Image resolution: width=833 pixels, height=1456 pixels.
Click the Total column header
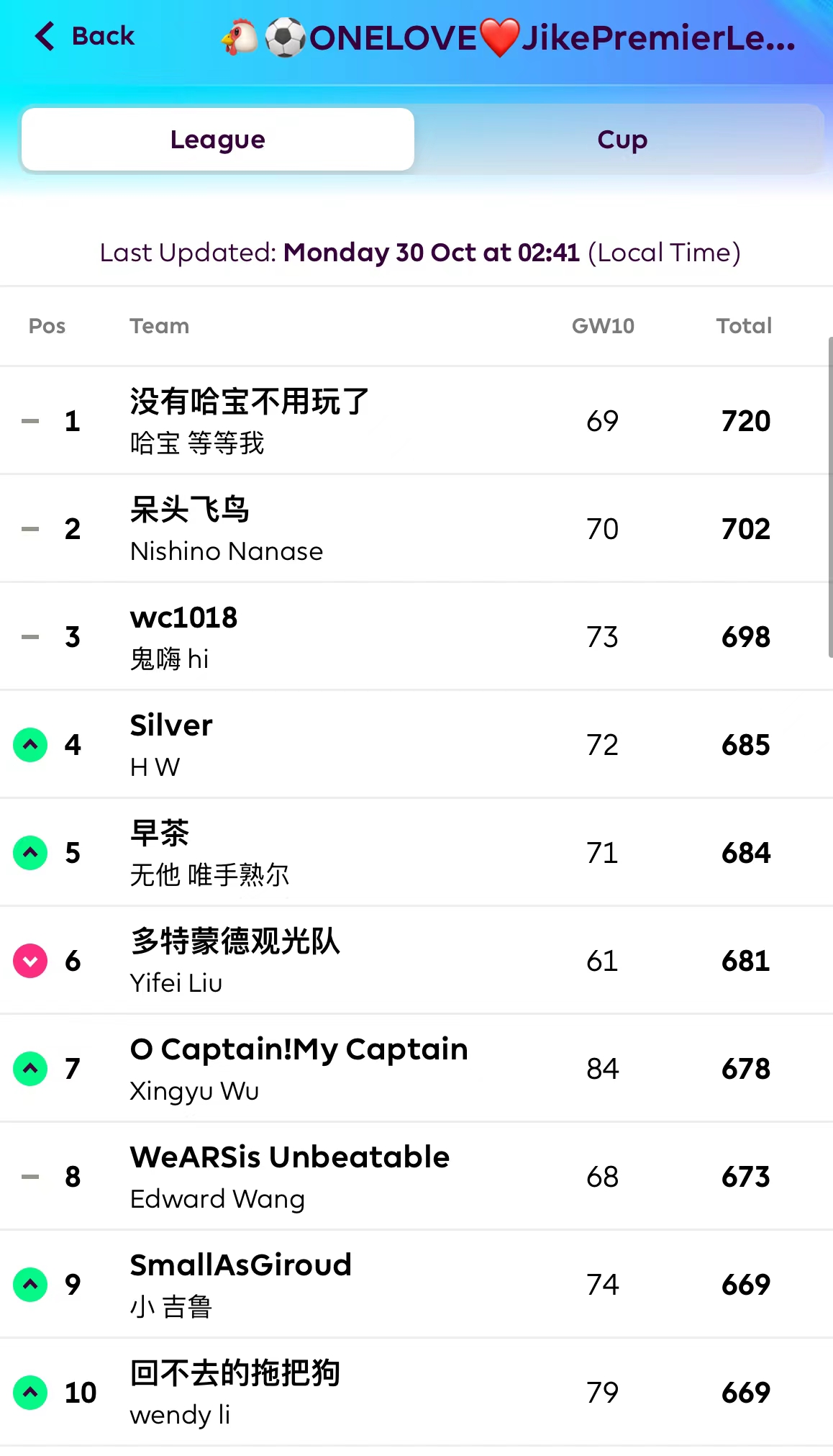(744, 326)
